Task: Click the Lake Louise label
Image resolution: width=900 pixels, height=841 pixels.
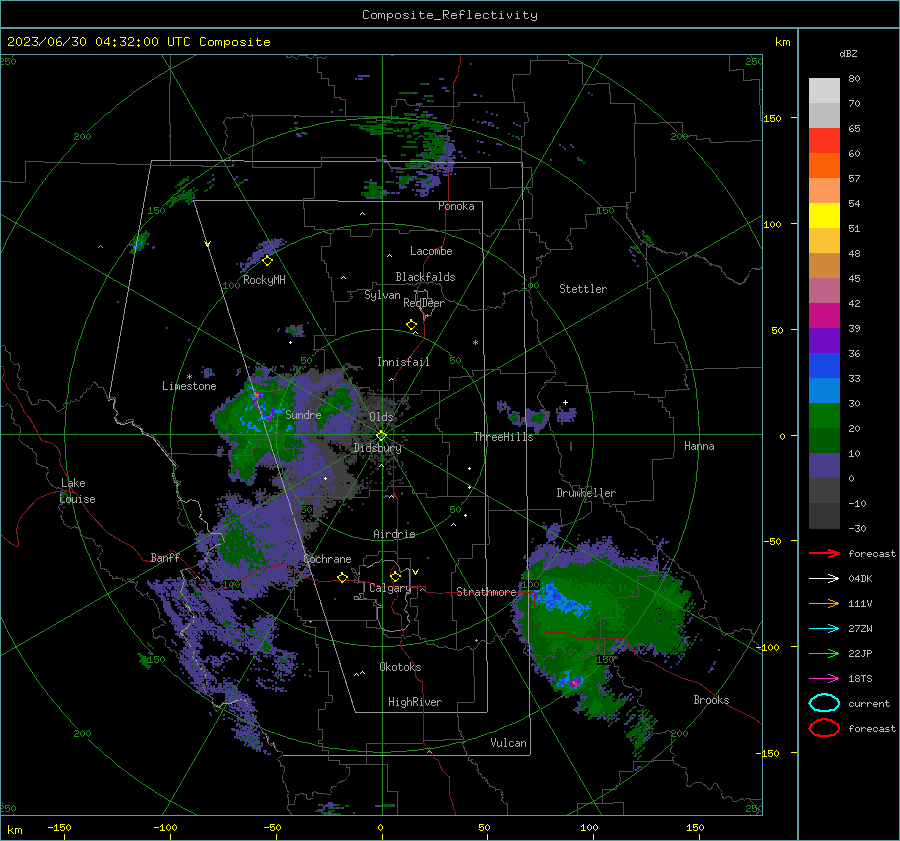Action: [x=77, y=491]
